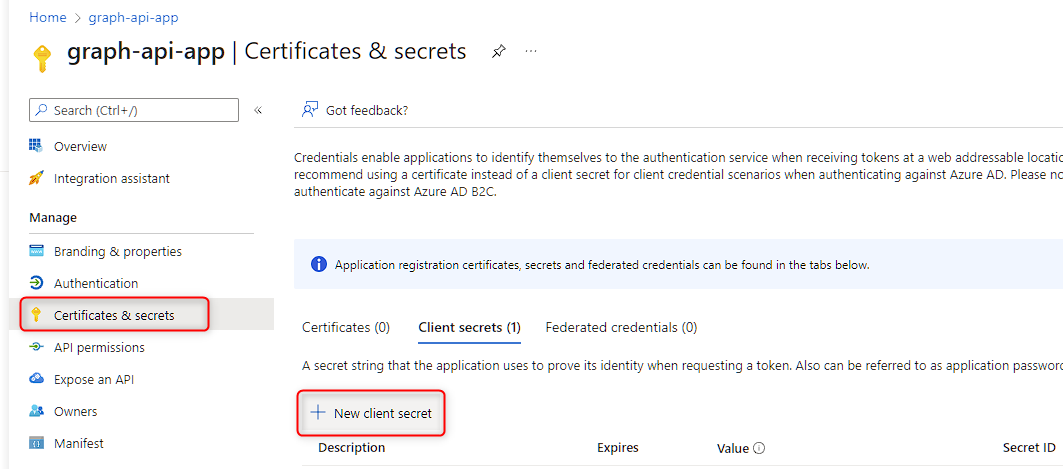1063x469 pixels.
Task: Click the API permissions icon
Action: point(36,347)
